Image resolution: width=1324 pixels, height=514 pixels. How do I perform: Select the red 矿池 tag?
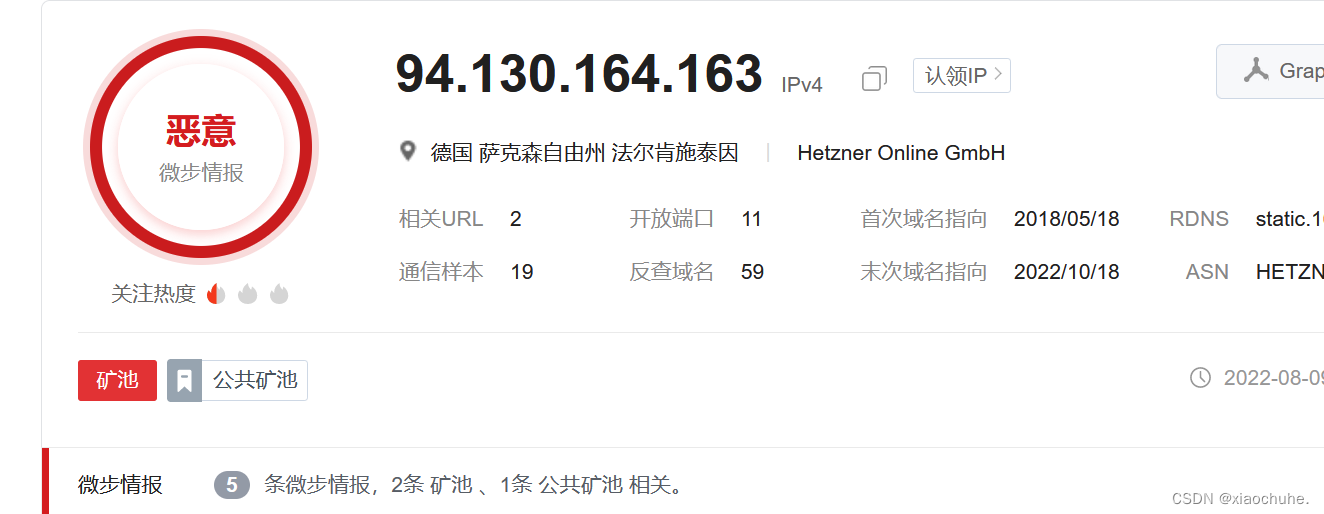[x=117, y=380]
